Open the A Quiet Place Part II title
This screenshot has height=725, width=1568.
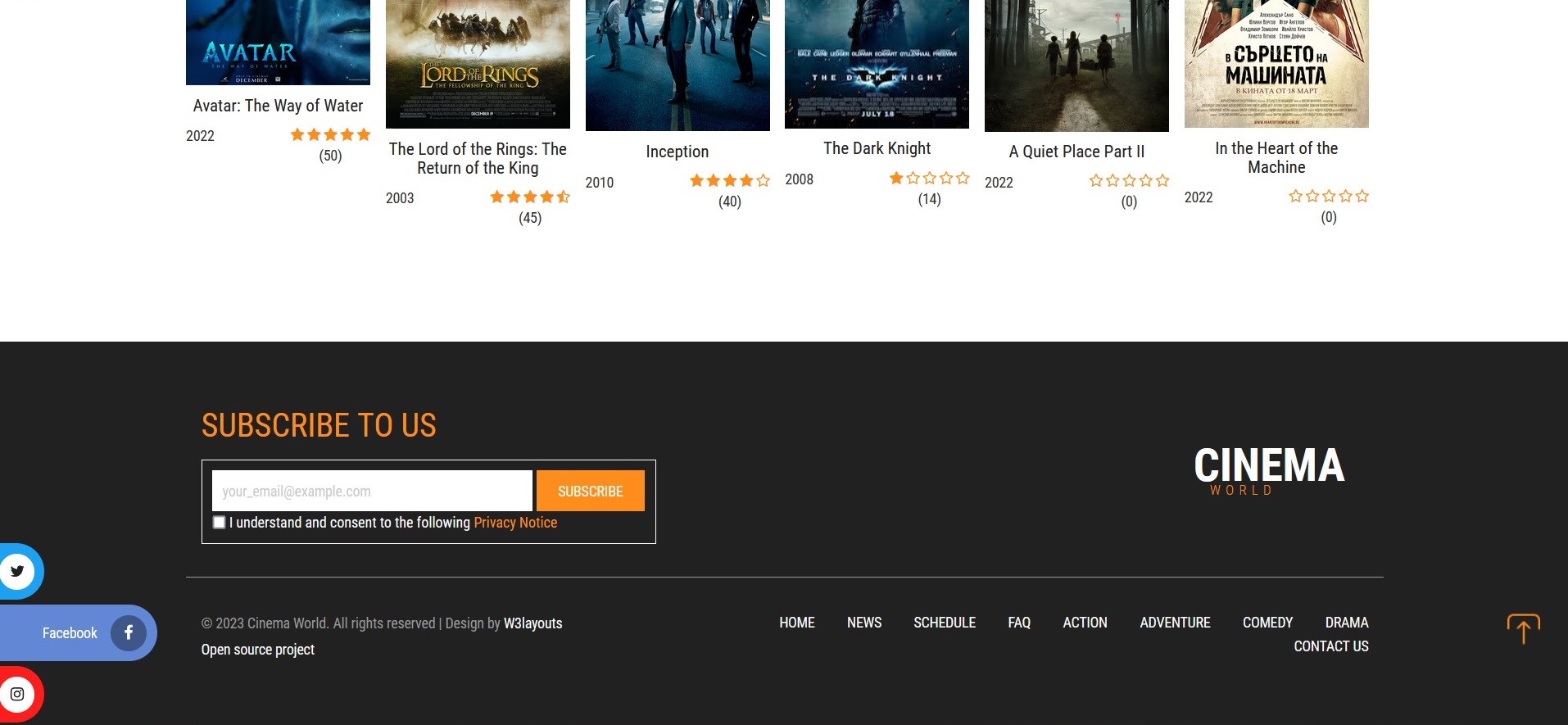[1076, 152]
